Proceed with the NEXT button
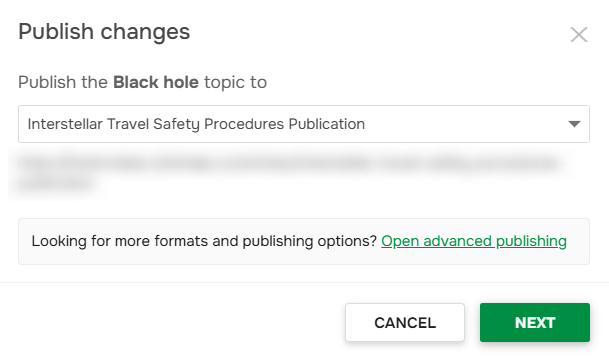Screen dimensions: 609x364 tap(535, 322)
